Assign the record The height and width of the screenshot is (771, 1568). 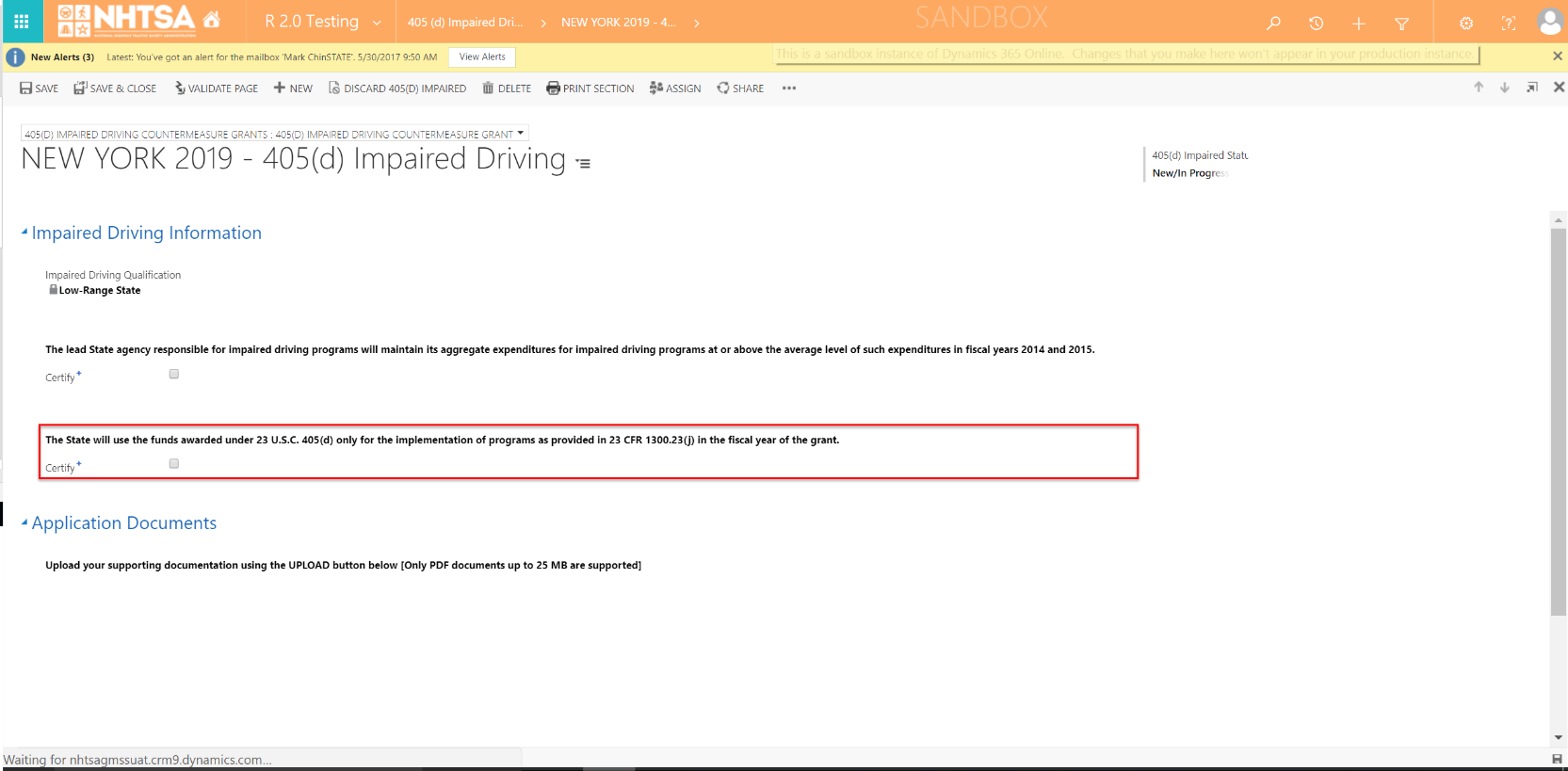pyautogui.click(x=675, y=88)
